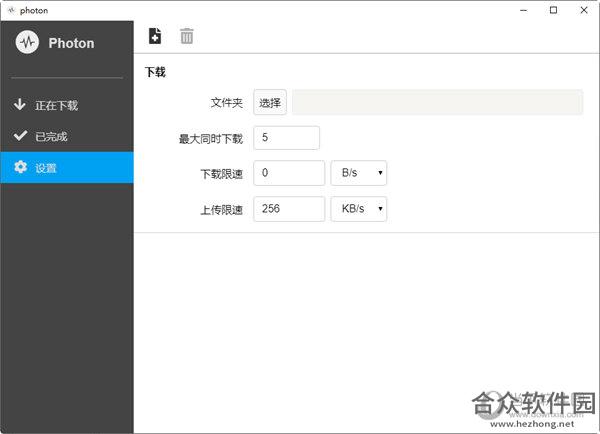Screen dimensions: 600x434
Task: Click the 下载限速 label
Action: (222, 174)
